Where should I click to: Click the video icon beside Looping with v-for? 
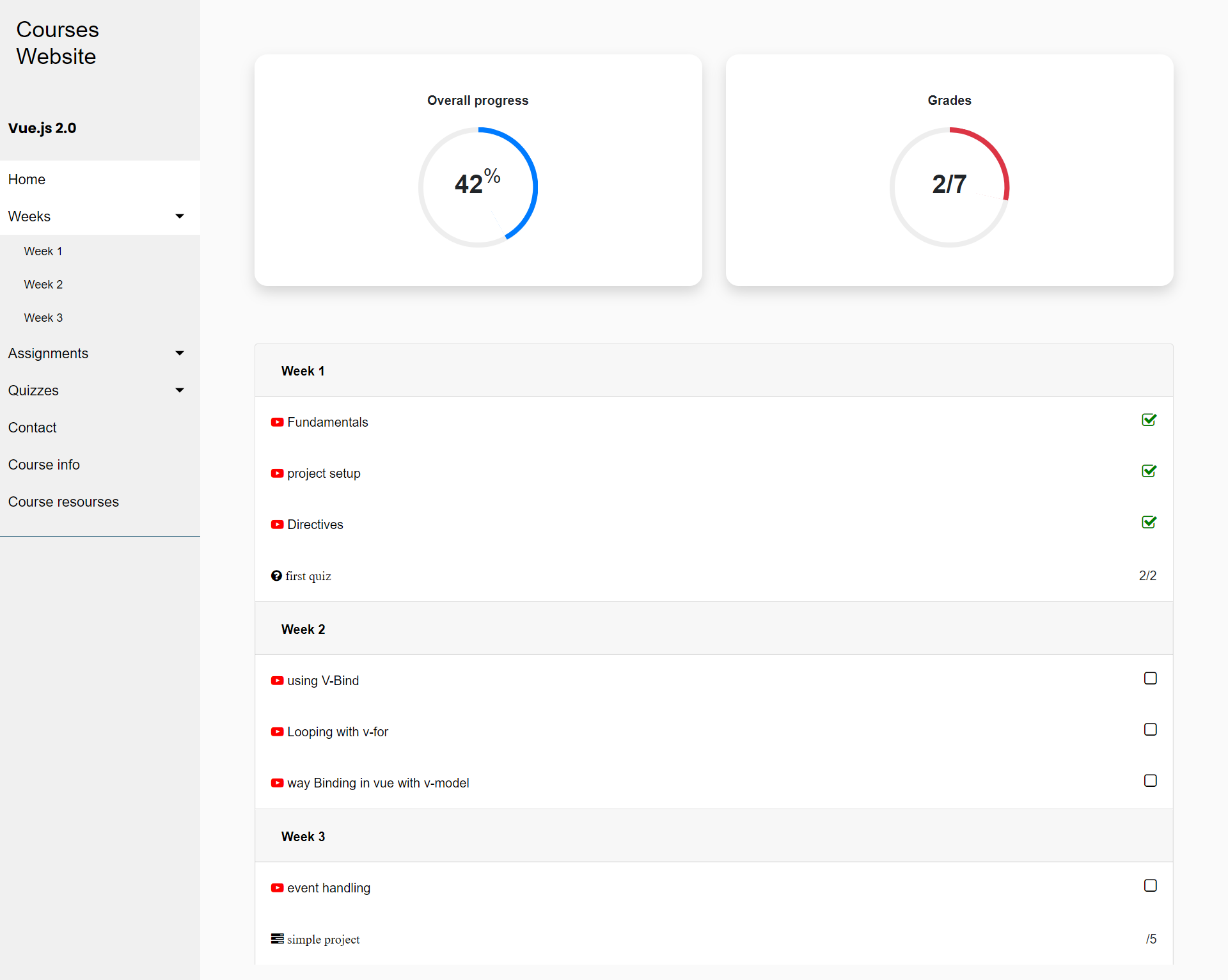(x=277, y=732)
